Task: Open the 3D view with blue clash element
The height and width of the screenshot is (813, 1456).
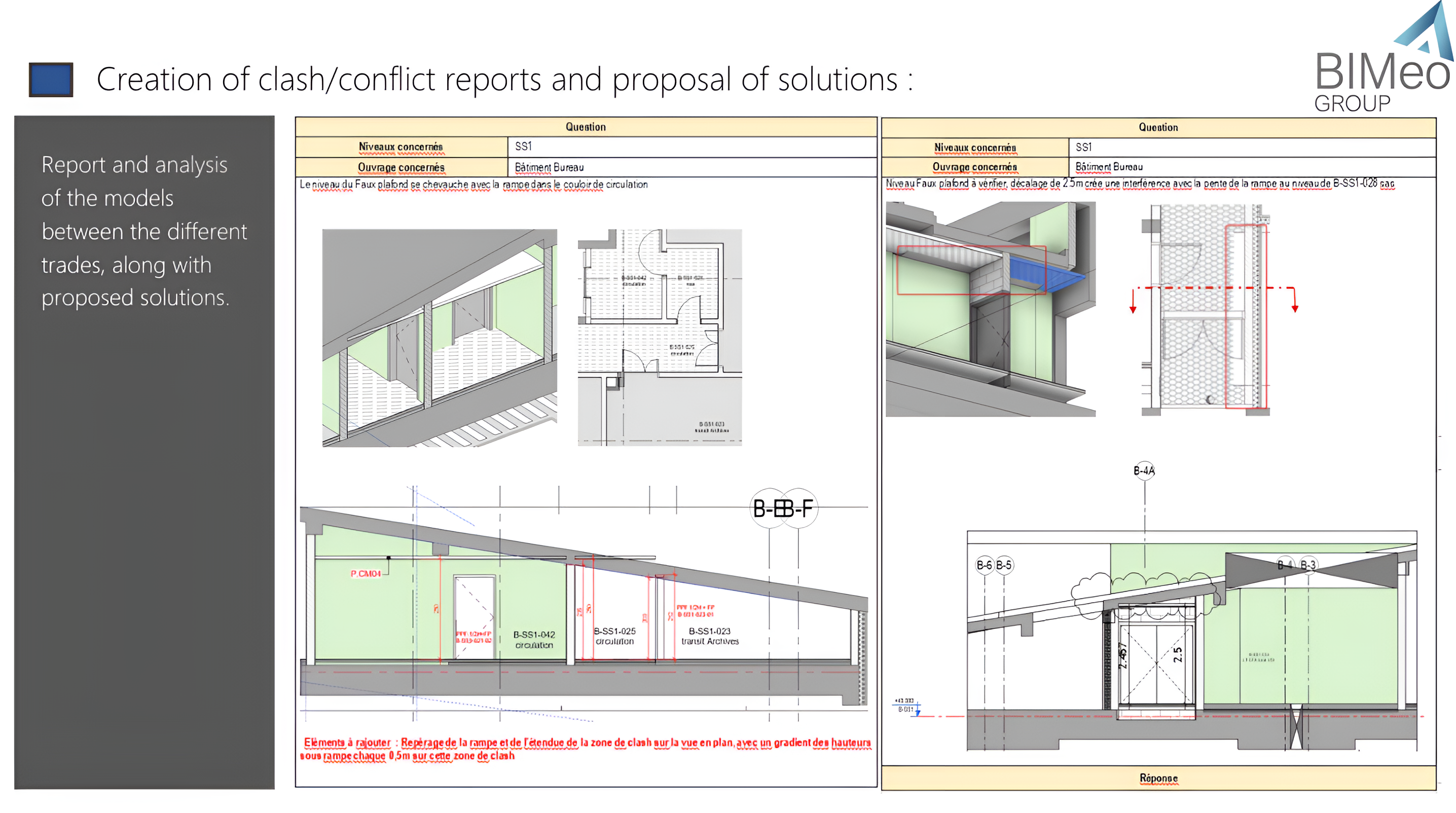Action: [990, 309]
